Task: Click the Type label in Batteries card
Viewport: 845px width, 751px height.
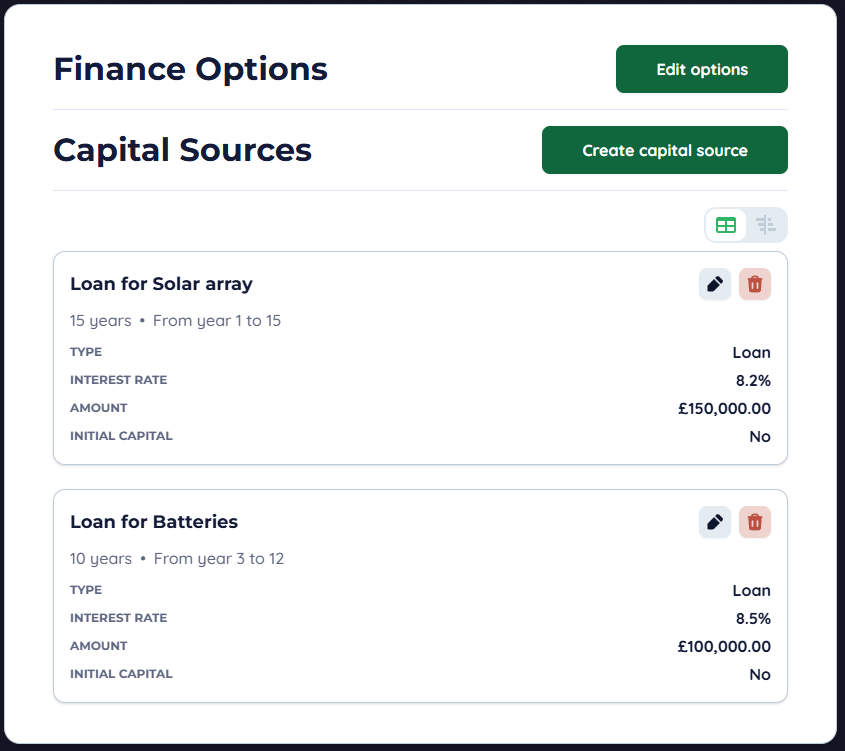Action: pos(86,590)
